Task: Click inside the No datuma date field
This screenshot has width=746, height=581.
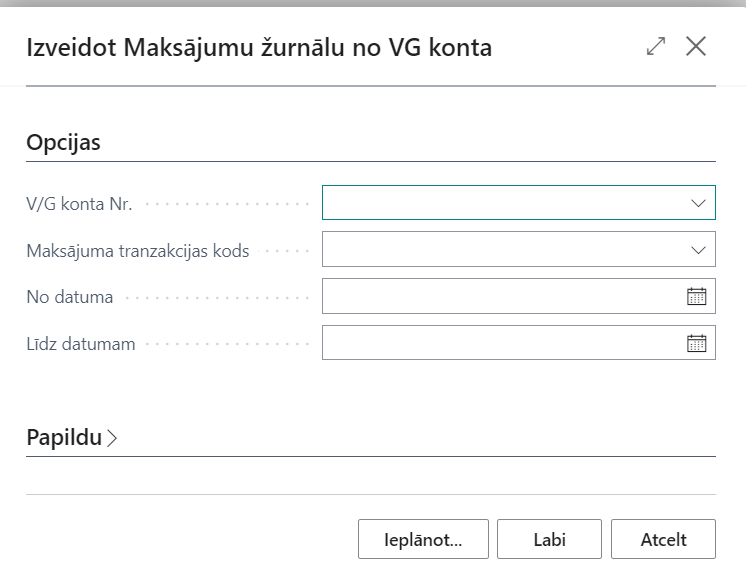Action: click(500, 296)
